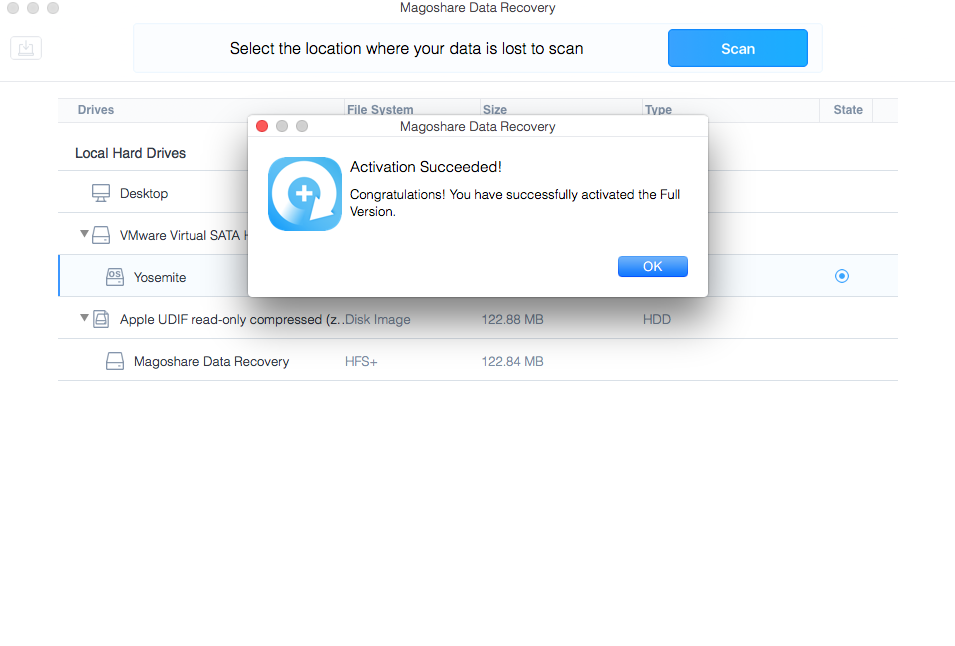Click the HFS+ file system cell
Viewport: 955px width, 646px height.
(x=361, y=362)
